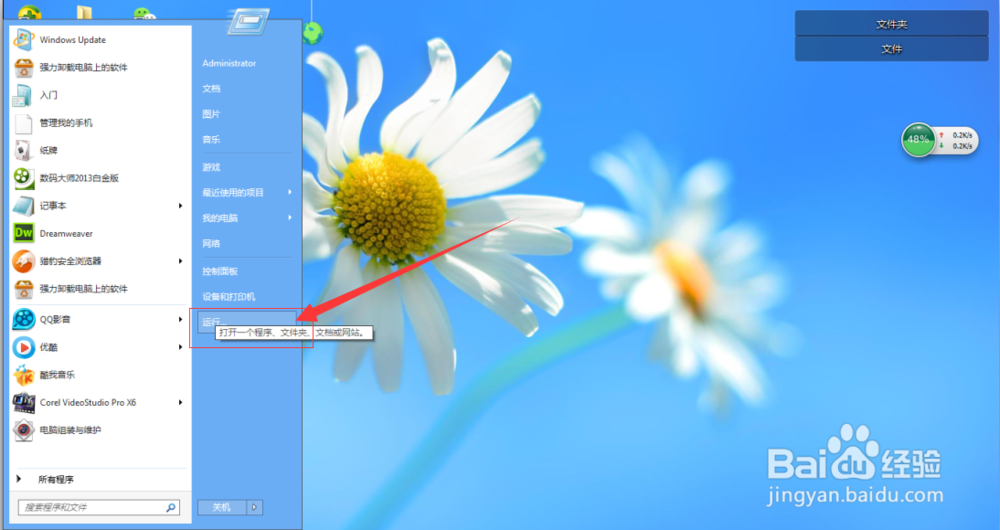Expand 最近使用的项目 submenu arrow
1000x530 pixels.
290,192
